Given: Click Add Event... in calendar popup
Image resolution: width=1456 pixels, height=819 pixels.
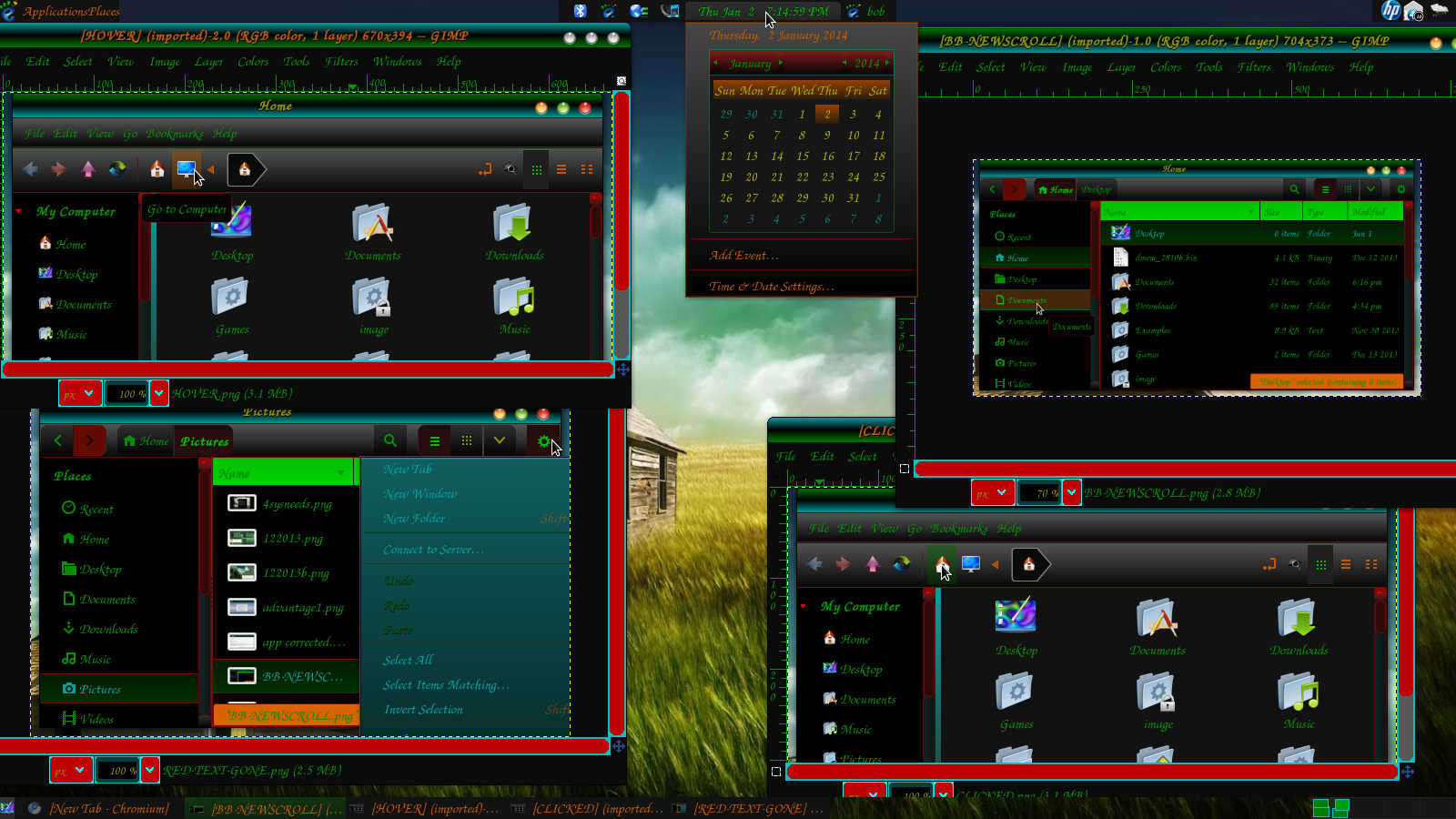Looking at the screenshot, I should (x=744, y=256).
